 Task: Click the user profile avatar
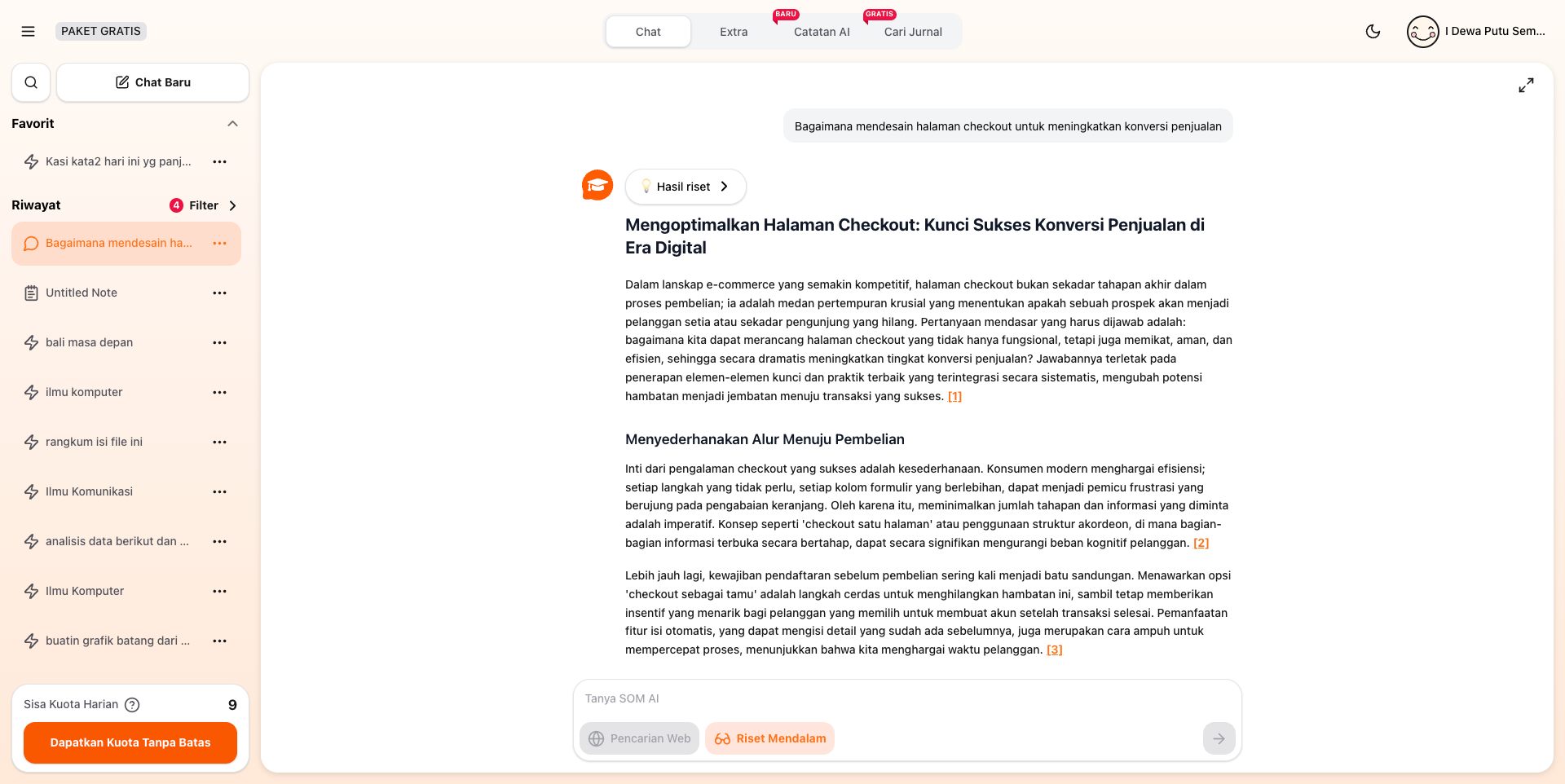point(1422,32)
